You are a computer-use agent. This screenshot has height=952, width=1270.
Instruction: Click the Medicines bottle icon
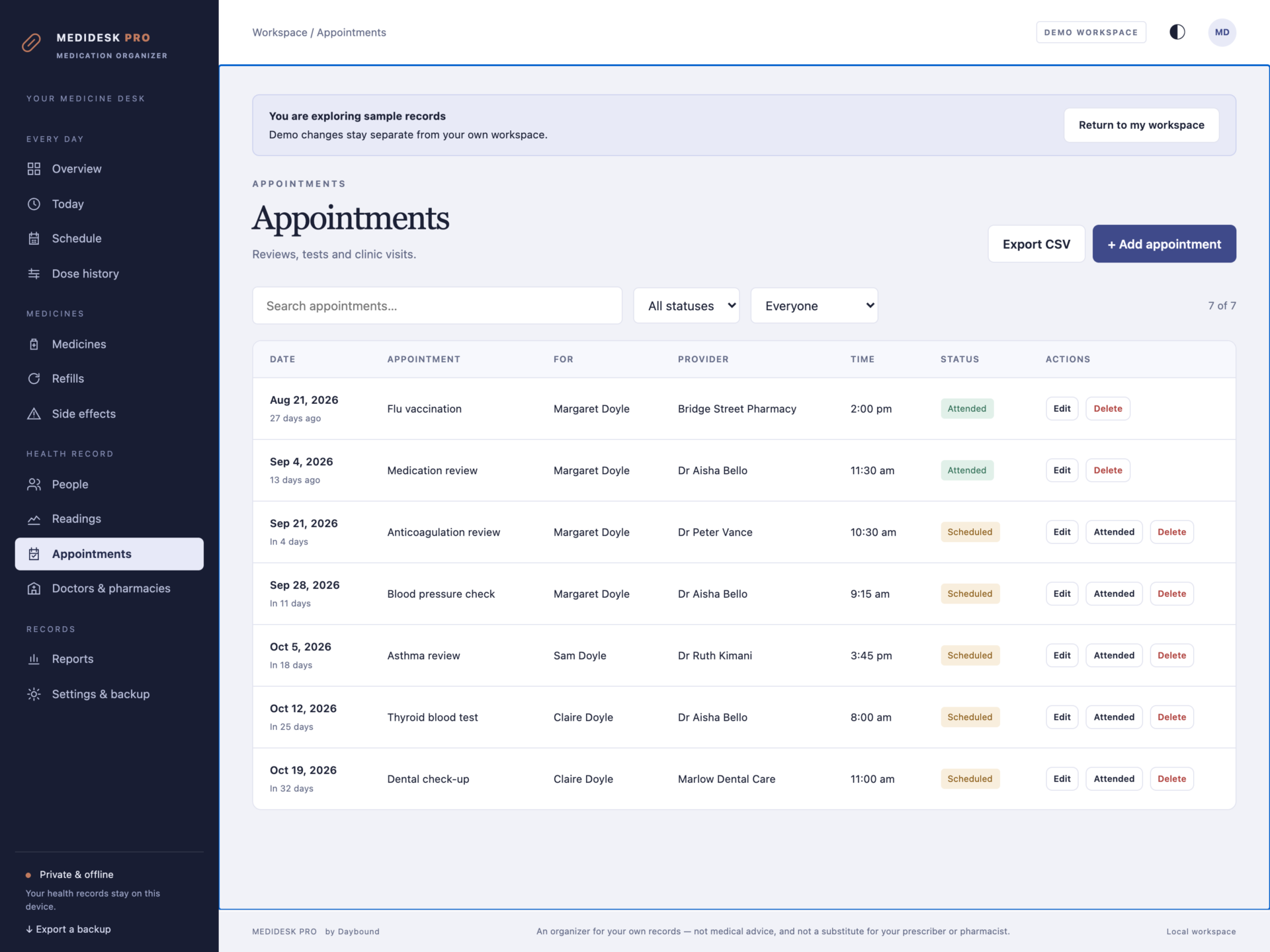click(x=34, y=344)
